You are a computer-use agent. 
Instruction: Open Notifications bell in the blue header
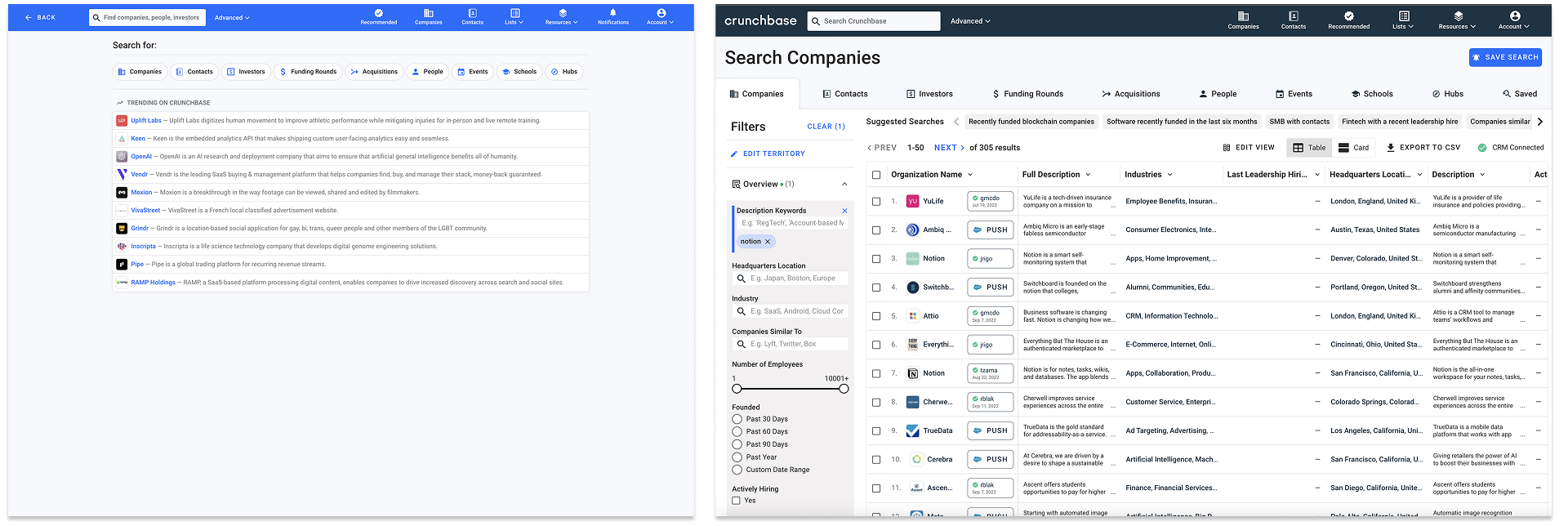612,13
